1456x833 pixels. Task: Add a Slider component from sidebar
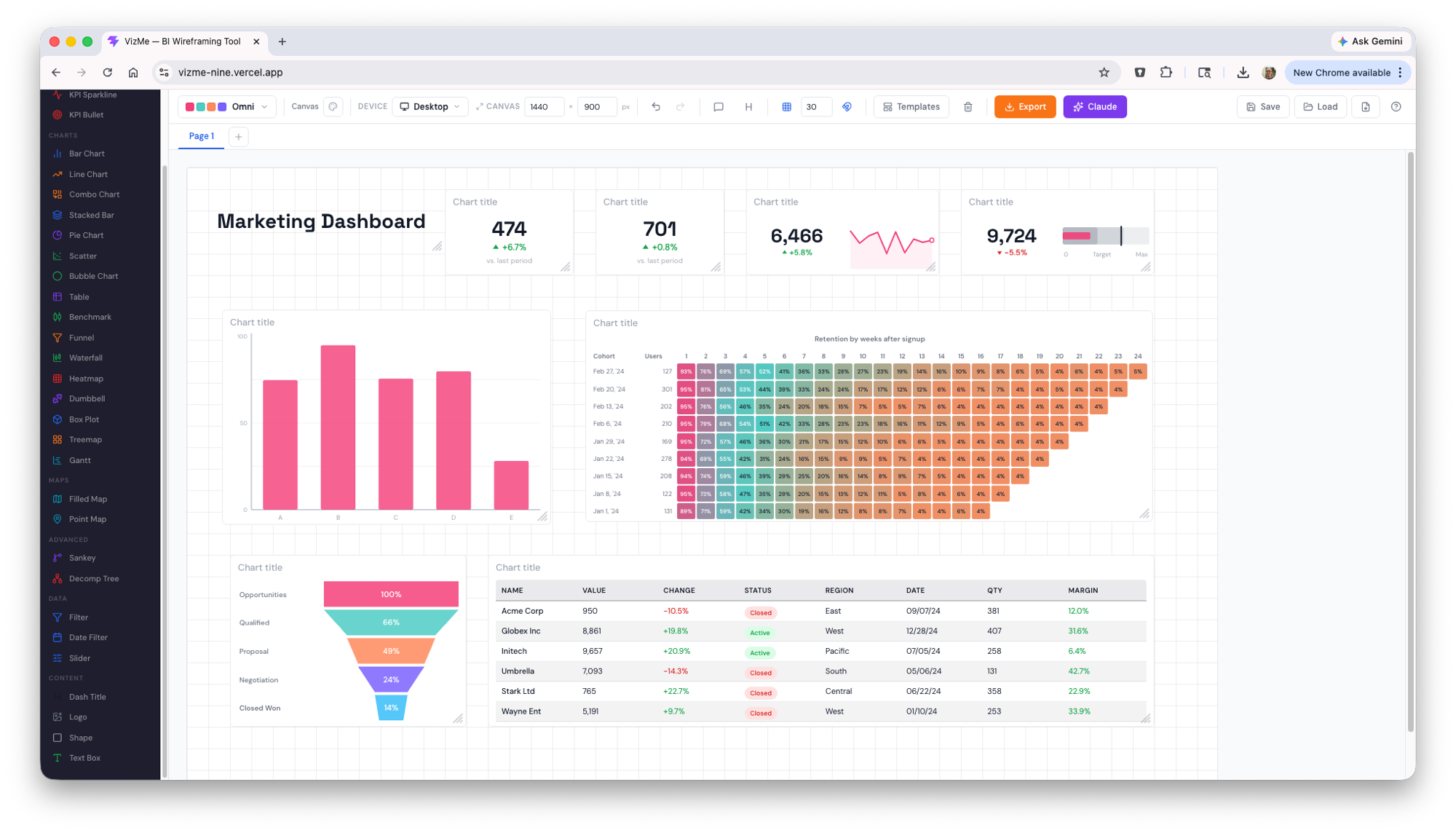(x=79, y=658)
